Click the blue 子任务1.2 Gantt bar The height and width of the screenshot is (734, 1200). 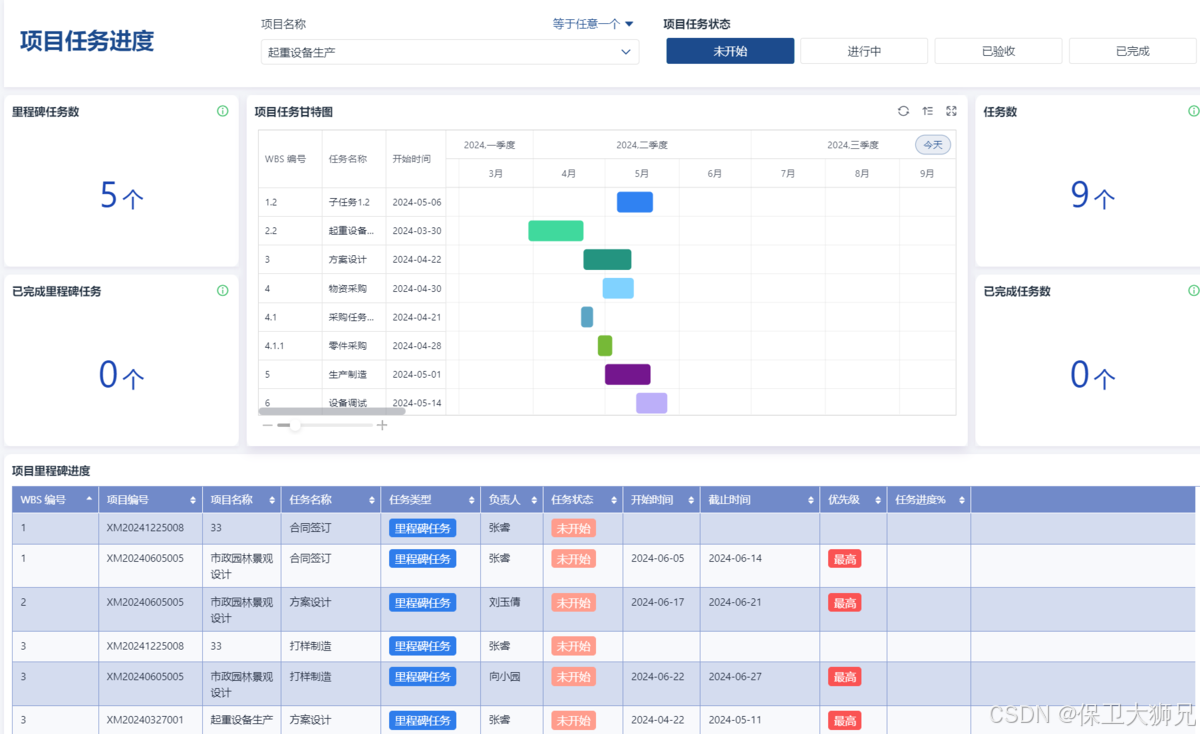[x=635, y=202]
